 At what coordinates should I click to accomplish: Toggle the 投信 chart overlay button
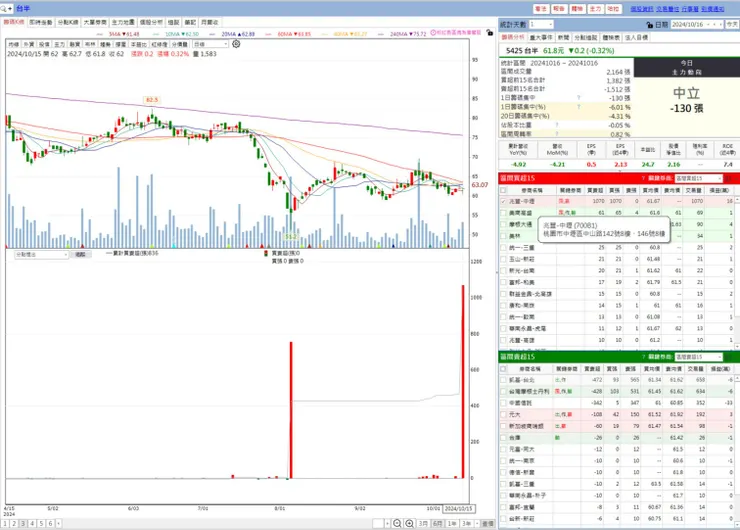(44, 44)
